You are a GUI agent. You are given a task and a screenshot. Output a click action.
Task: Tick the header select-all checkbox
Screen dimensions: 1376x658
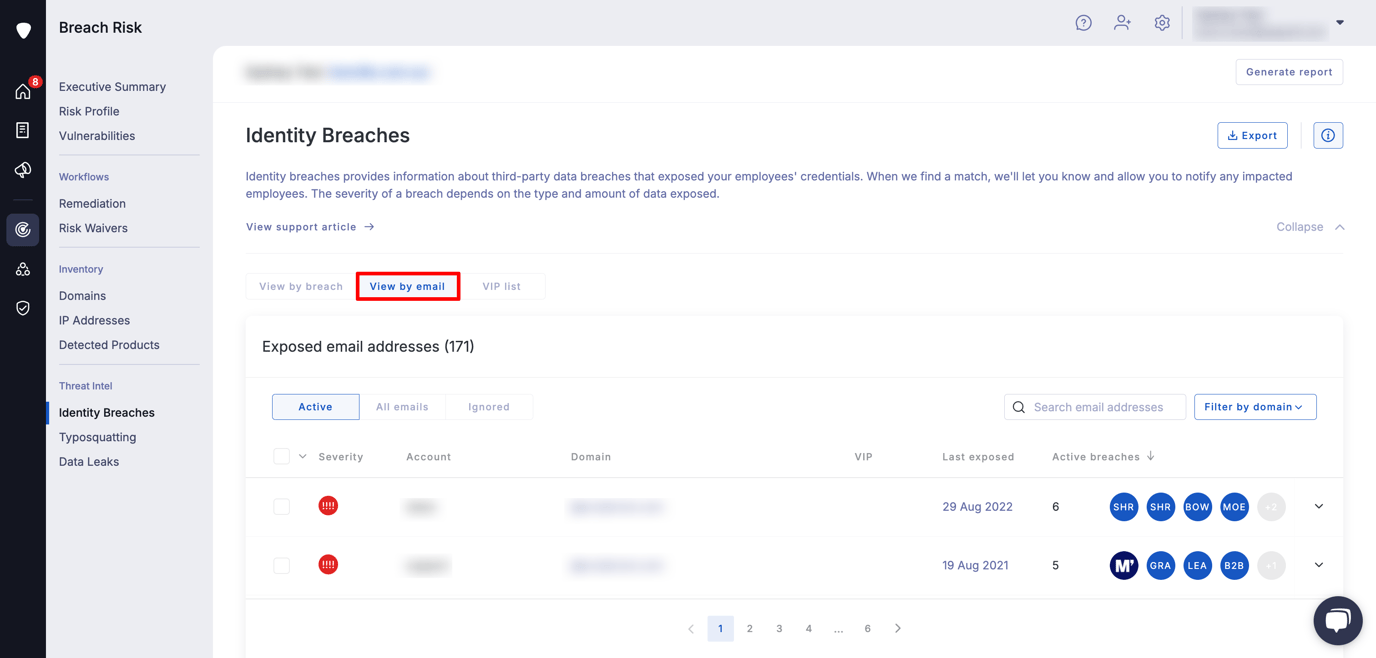pyautogui.click(x=281, y=456)
